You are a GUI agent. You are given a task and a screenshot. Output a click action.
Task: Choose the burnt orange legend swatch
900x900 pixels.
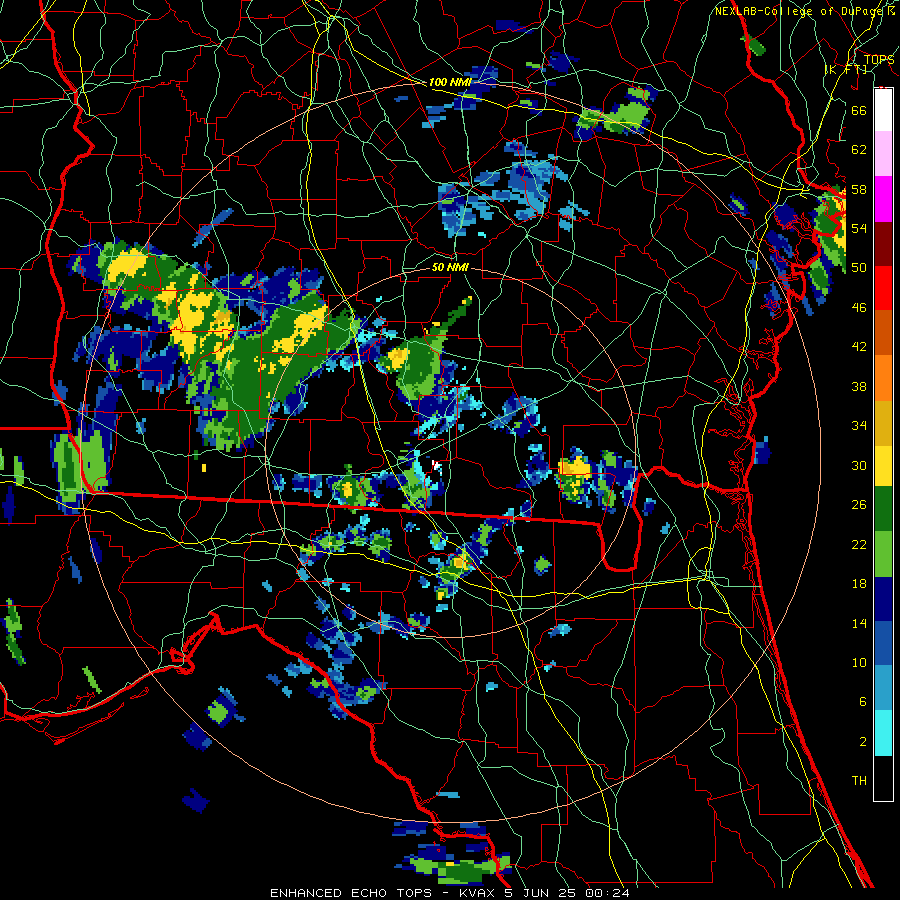pos(883,332)
